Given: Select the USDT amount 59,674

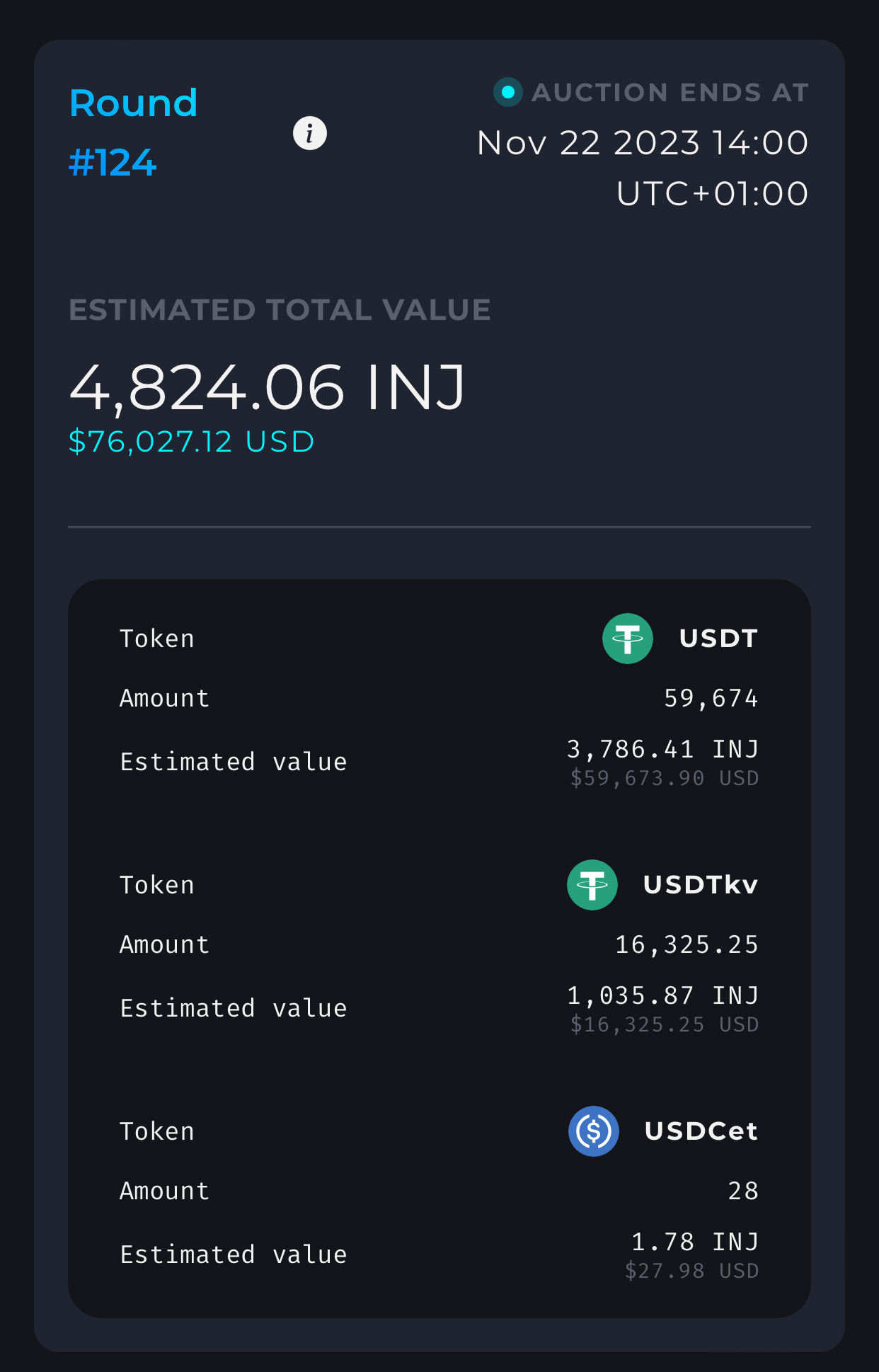Looking at the screenshot, I should pos(711,699).
